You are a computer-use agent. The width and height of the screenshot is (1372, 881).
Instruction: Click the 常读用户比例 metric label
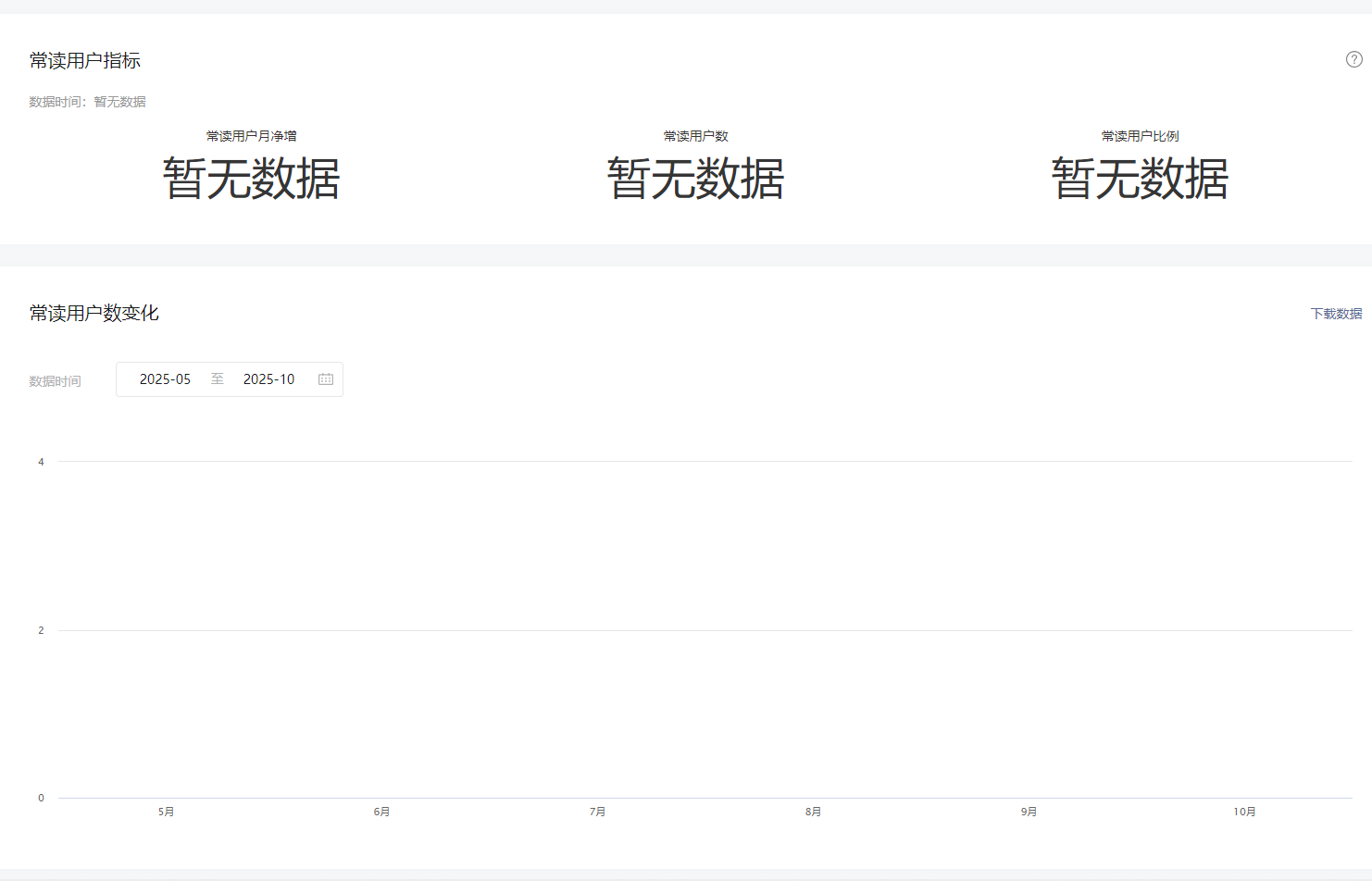pos(1140,136)
